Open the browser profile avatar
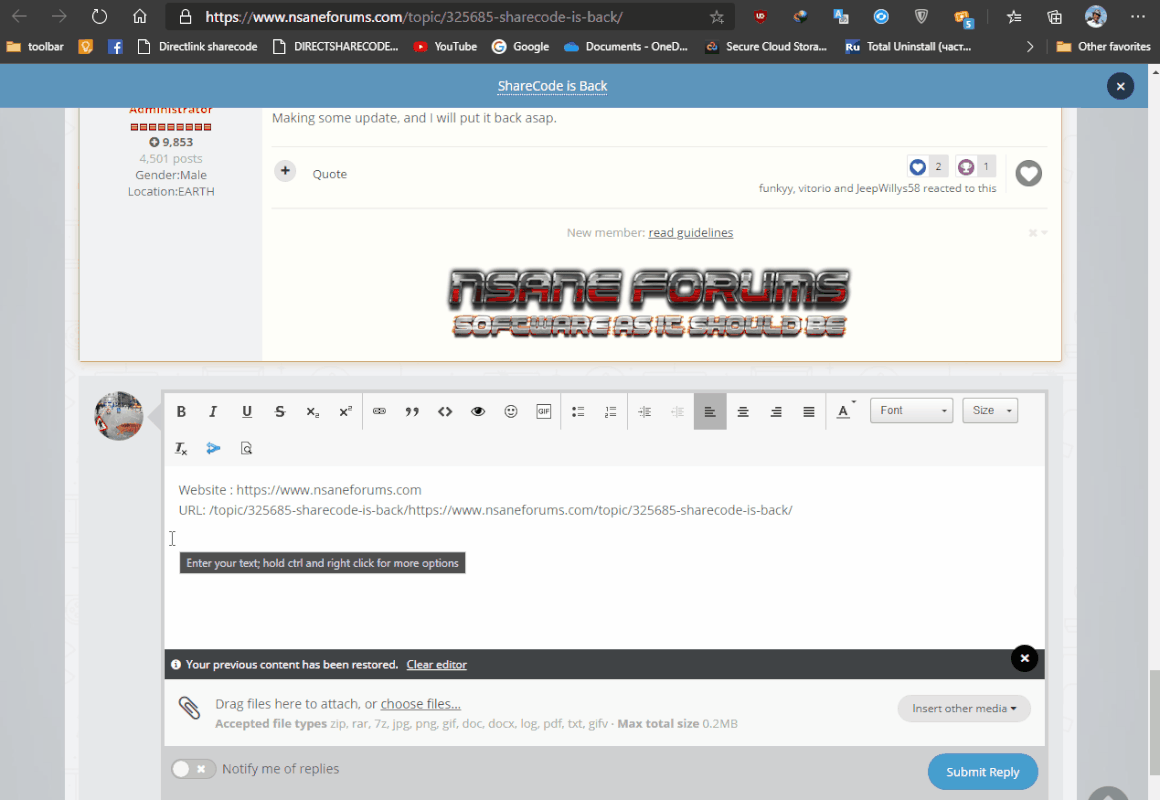Image resolution: width=1160 pixels, height=800 pixels. tap(1096, 16)
